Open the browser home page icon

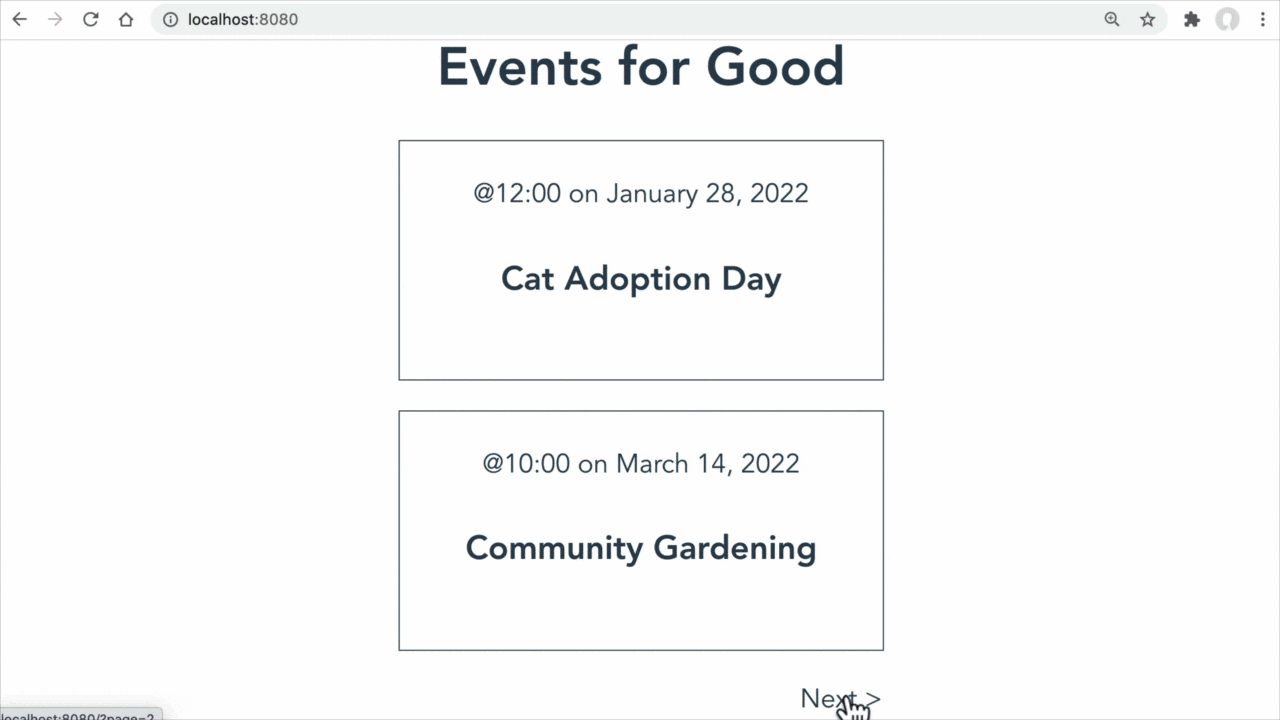point(126,19)
